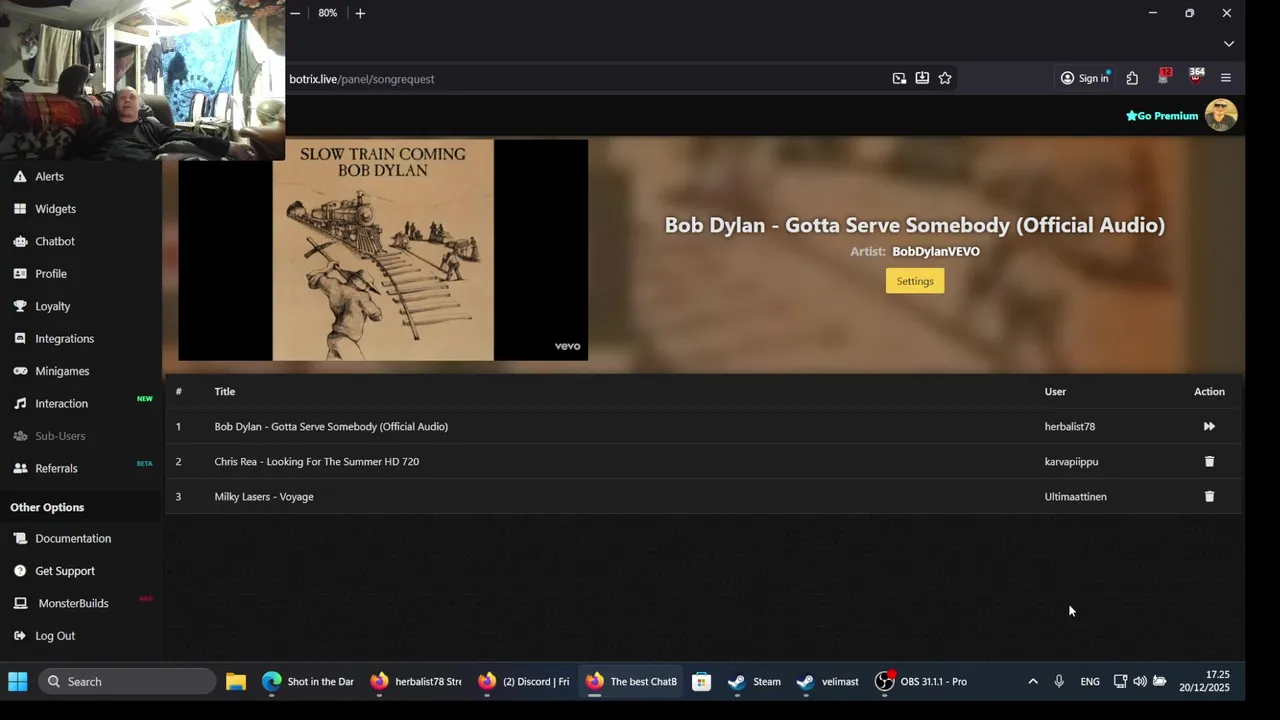Screen dimensions: 1280x720
Task: Open song request Settings button
Action: click(914, 281)
